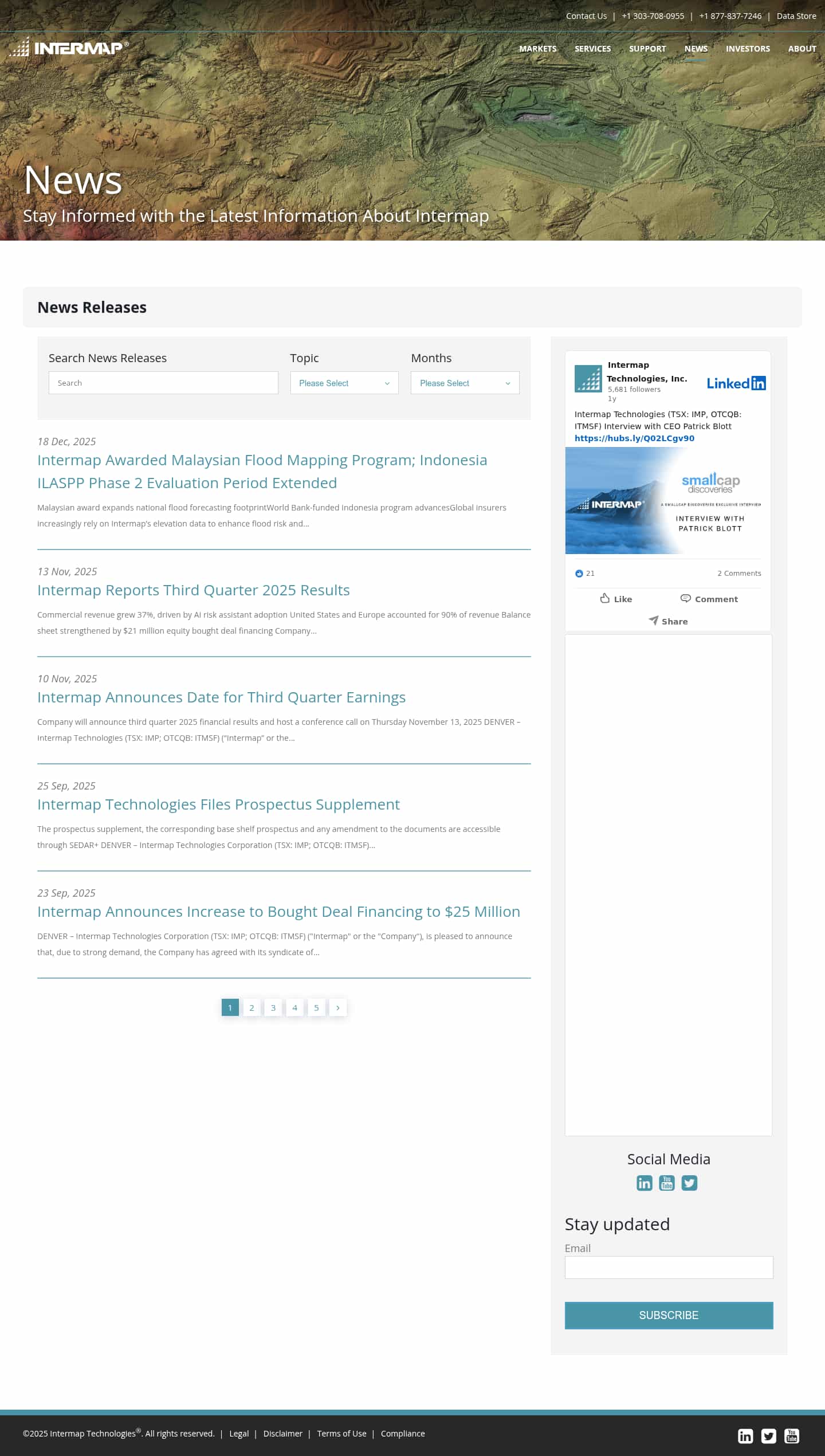Viewport: 825px width, 1456px height.
Task: Open the Support menu
Action: pyautogui.click(x=647, y=49)
